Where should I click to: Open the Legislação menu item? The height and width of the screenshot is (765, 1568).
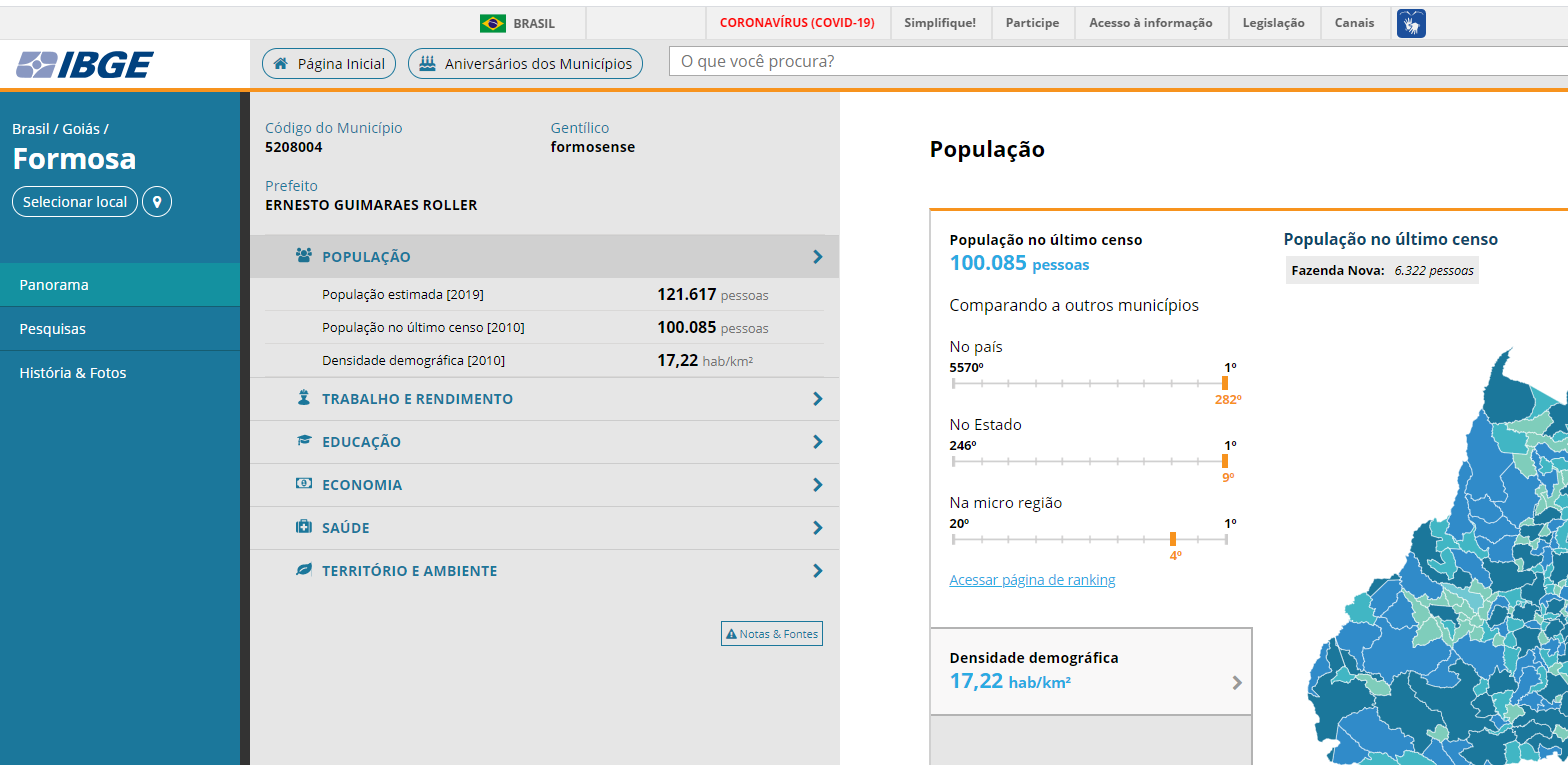point(1273,23)
